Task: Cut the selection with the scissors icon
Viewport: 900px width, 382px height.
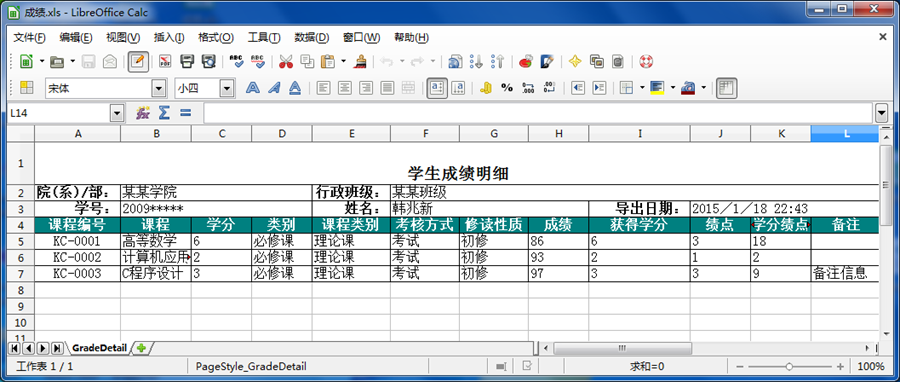Action: pyautogui.click(x=286, y=61)
